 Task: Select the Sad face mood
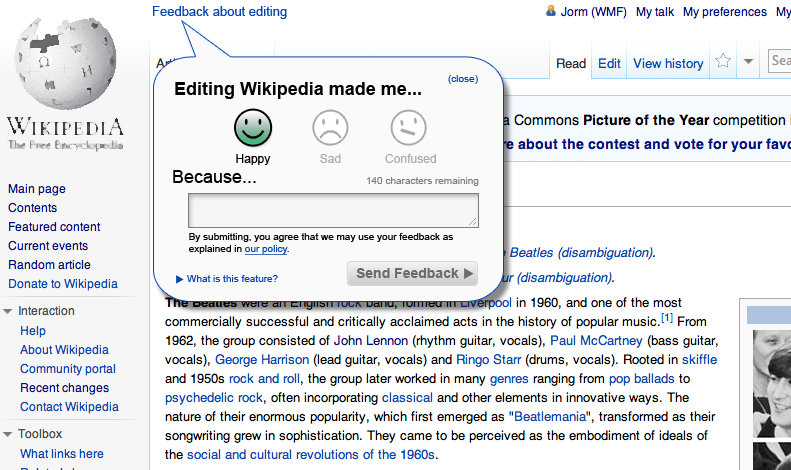point(330,128)
